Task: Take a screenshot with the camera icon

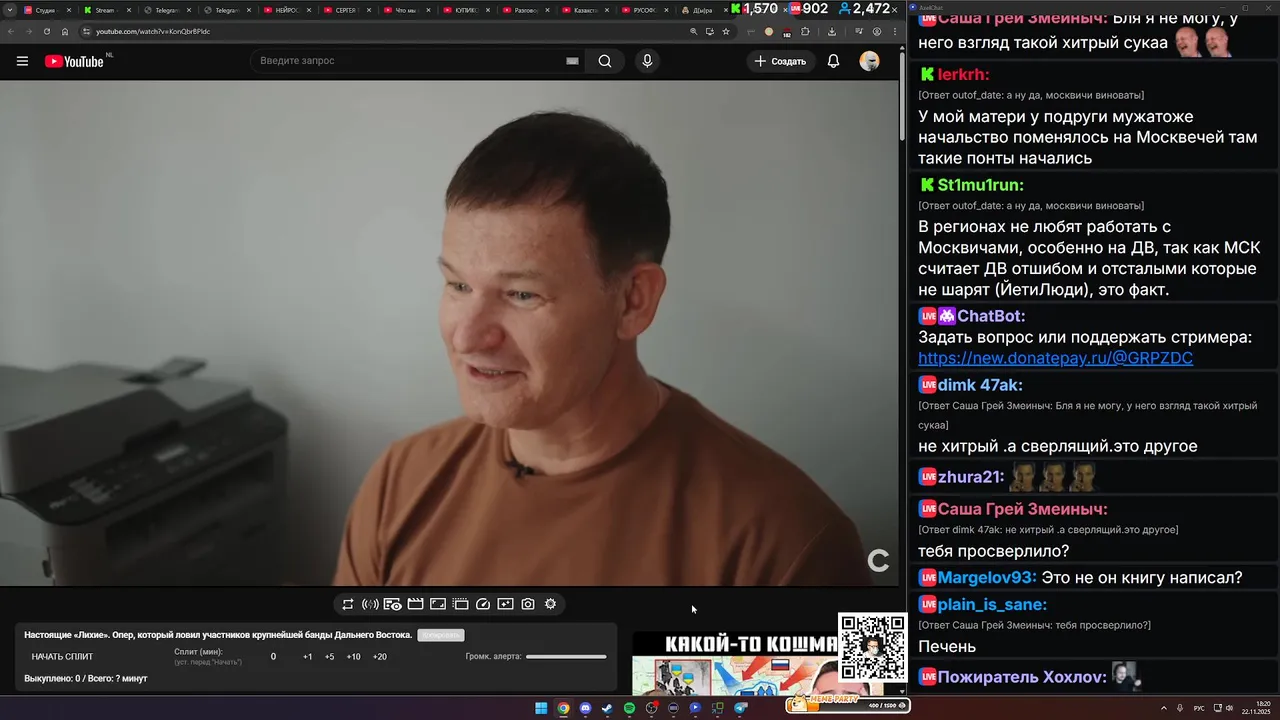Action: (528, 604)
